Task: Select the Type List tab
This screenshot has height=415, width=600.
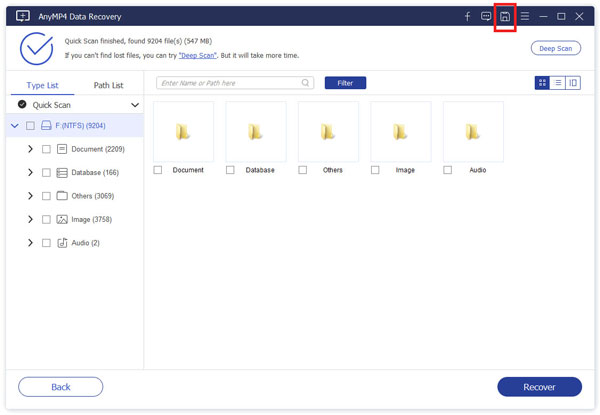Action: [42, 85]
